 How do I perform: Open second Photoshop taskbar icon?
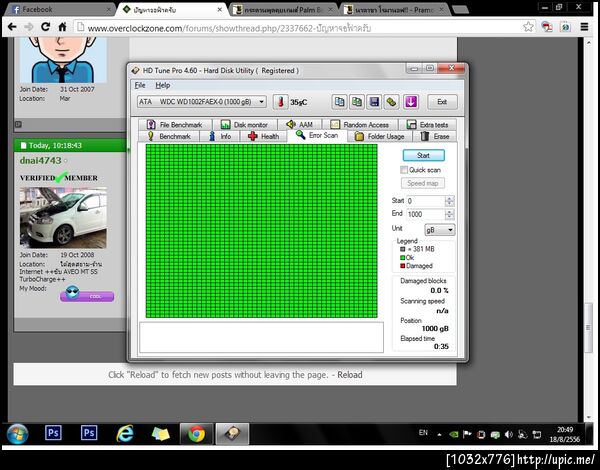(x=89, y=433)
